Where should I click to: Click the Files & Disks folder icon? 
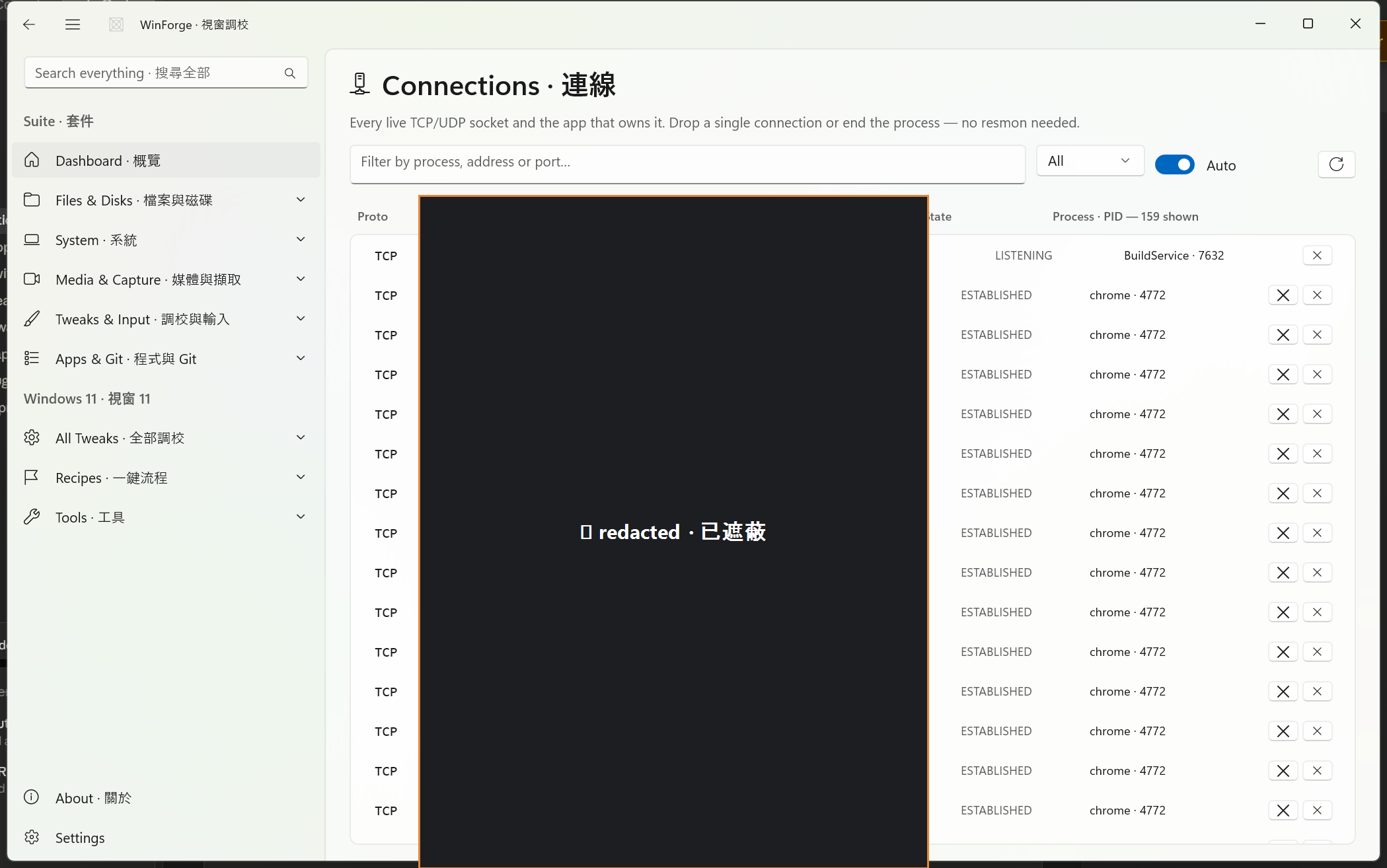coord(32,200)
